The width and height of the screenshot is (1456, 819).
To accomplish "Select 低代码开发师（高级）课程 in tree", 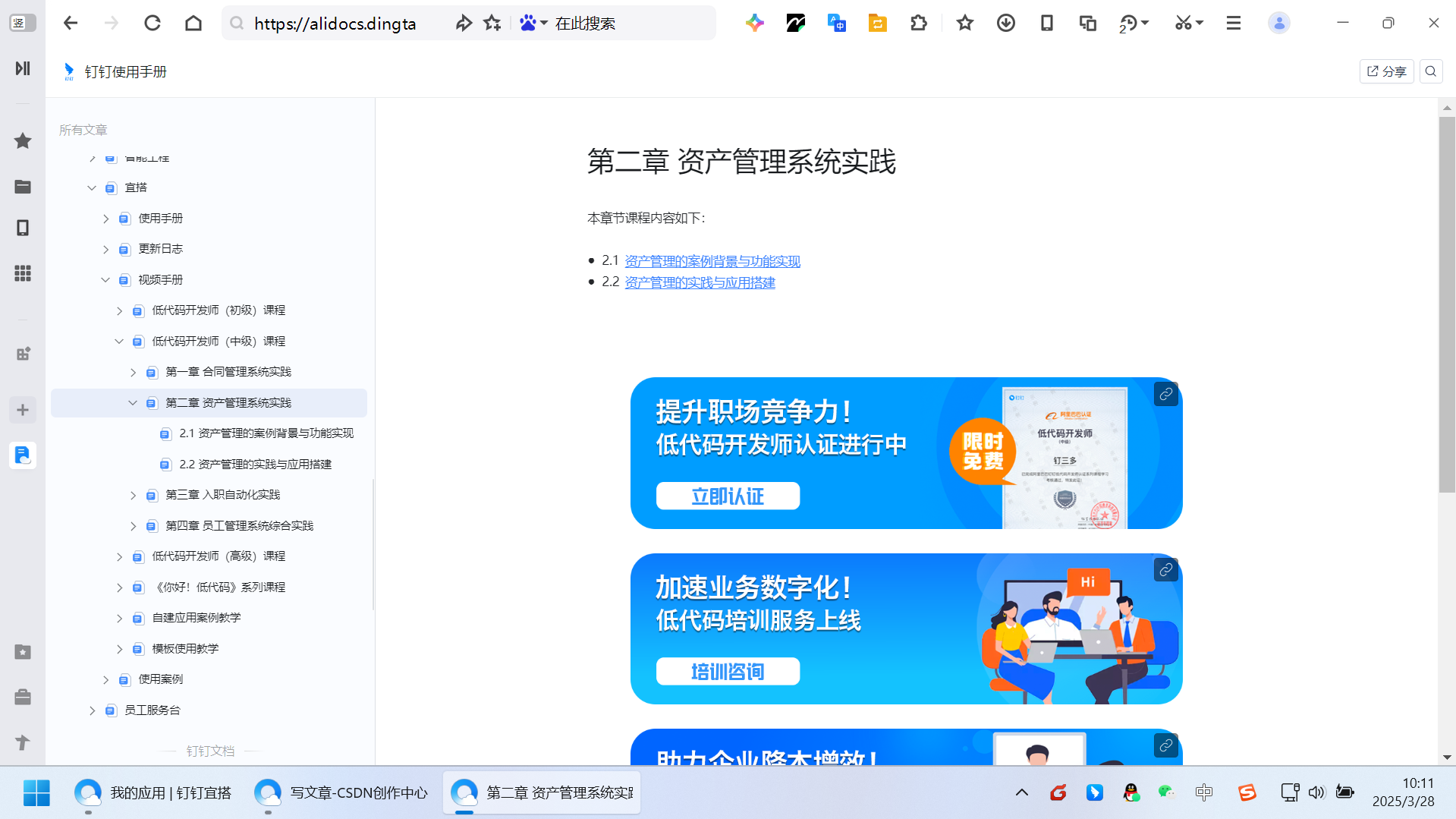I will pyautogui.click(x=219, y=556).
